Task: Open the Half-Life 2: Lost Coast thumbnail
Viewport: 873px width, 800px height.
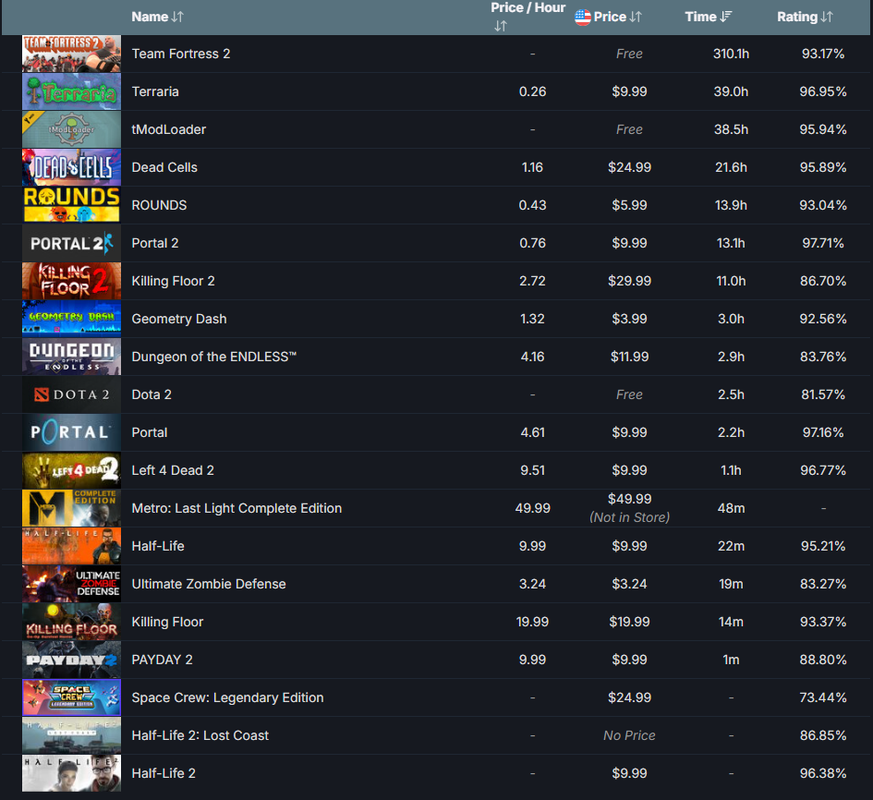Action: 71,735
